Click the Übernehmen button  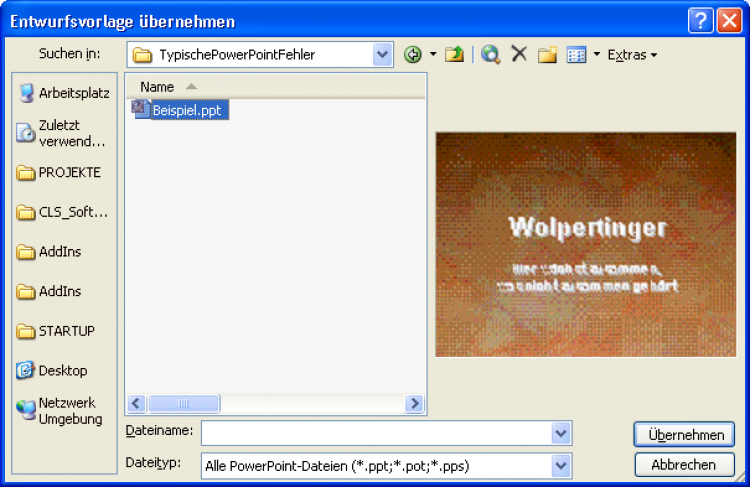[685, 435]
